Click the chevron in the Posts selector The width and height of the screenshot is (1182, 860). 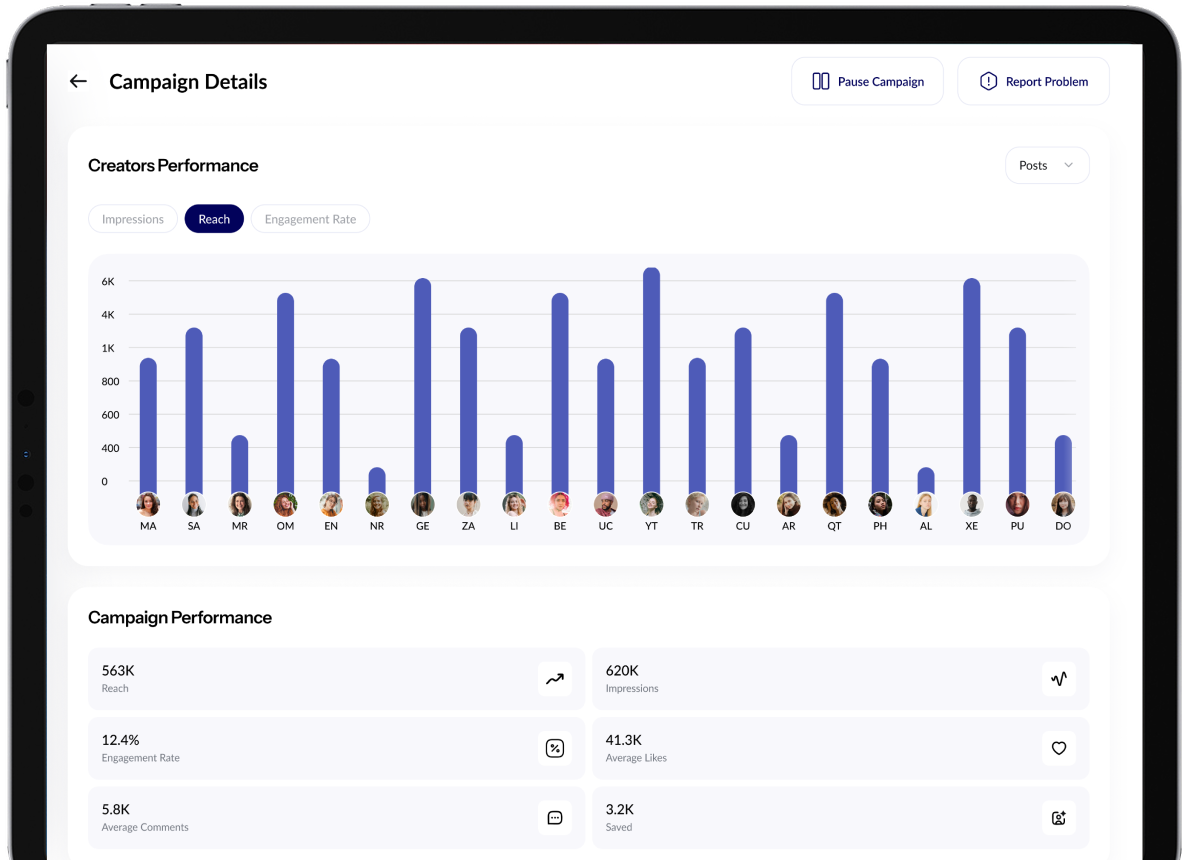tap(1068, 166)
